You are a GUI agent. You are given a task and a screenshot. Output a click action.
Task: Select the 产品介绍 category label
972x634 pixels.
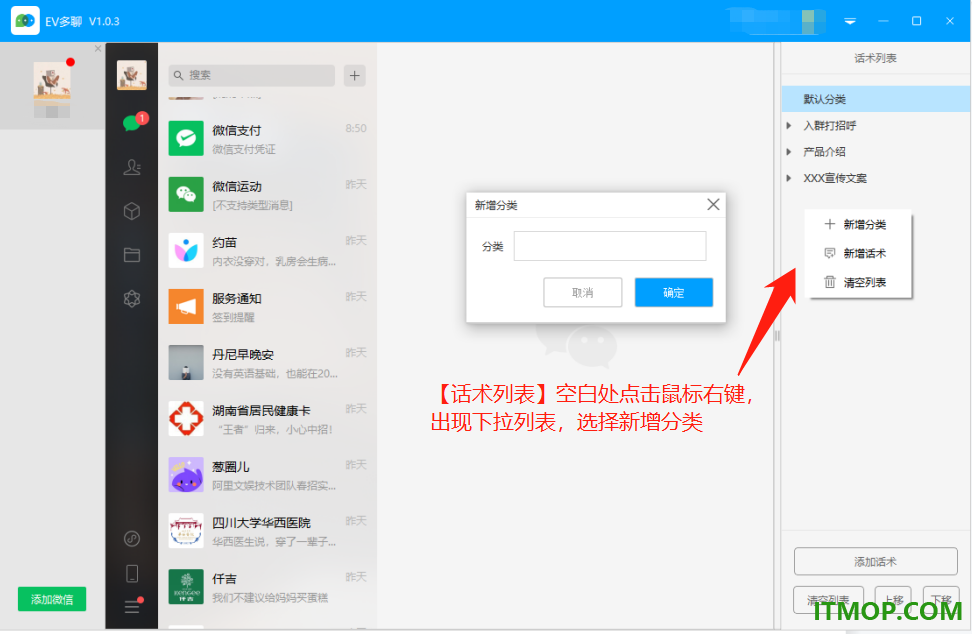point(824,152)
